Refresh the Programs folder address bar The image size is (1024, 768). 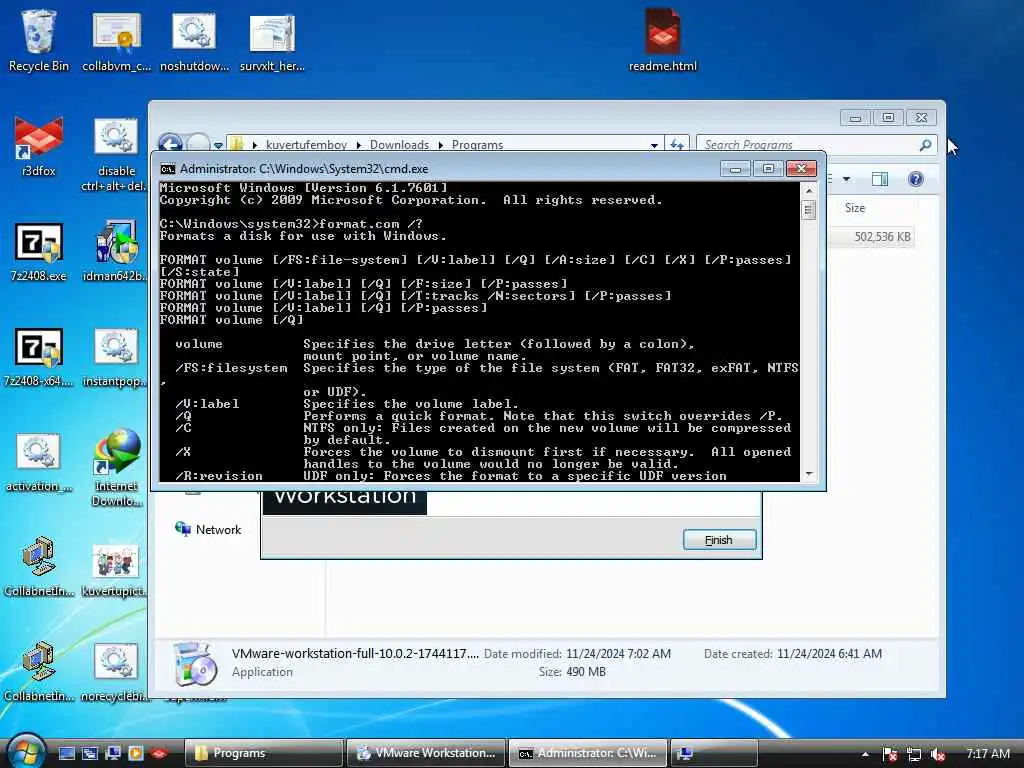coord(677,144)
